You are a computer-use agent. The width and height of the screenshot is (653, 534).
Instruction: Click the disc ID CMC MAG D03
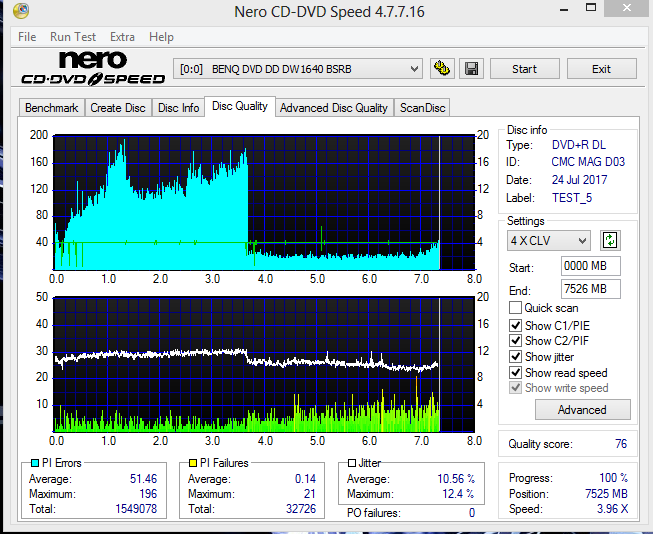click(x=588, y=162)
